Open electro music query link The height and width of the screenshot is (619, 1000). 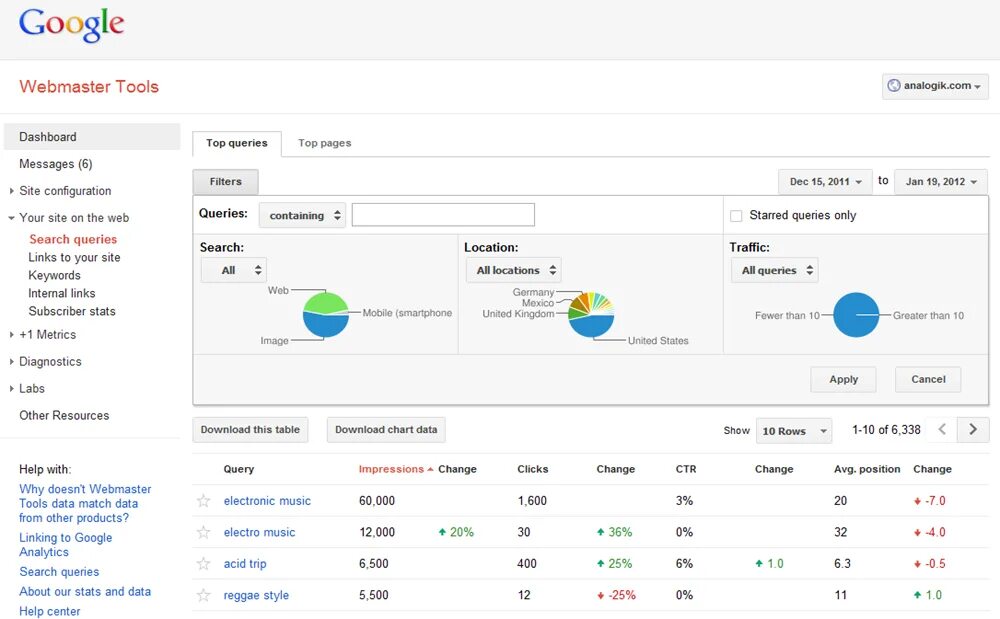tap(259, 532)
